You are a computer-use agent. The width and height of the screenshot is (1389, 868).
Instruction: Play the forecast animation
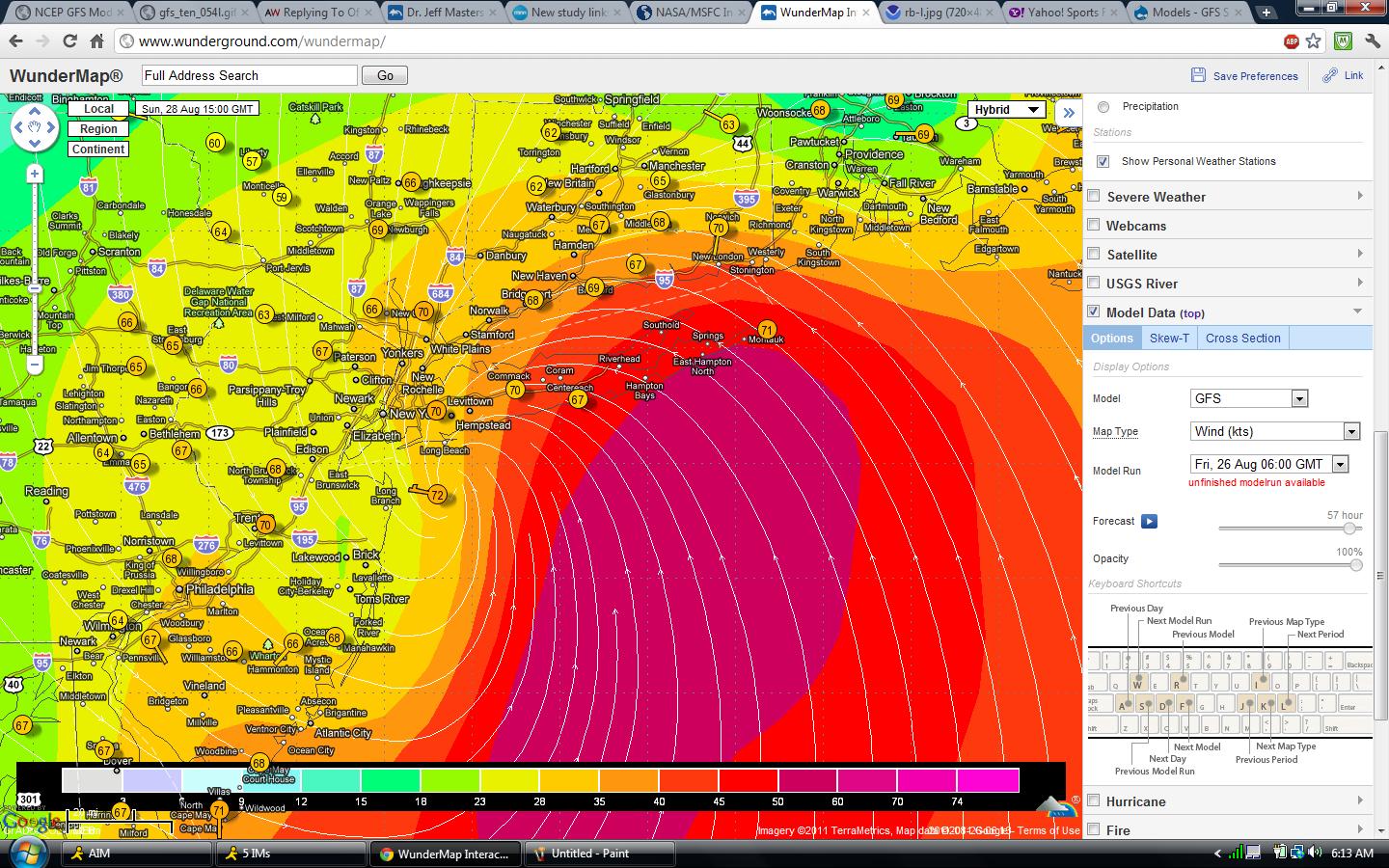pos(1149,522)
